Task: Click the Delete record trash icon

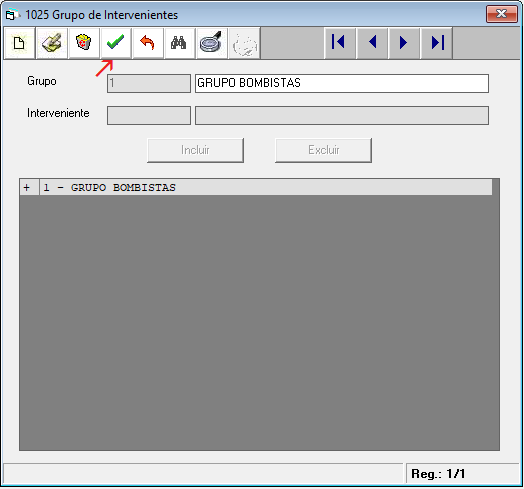Action: (84, 43)
